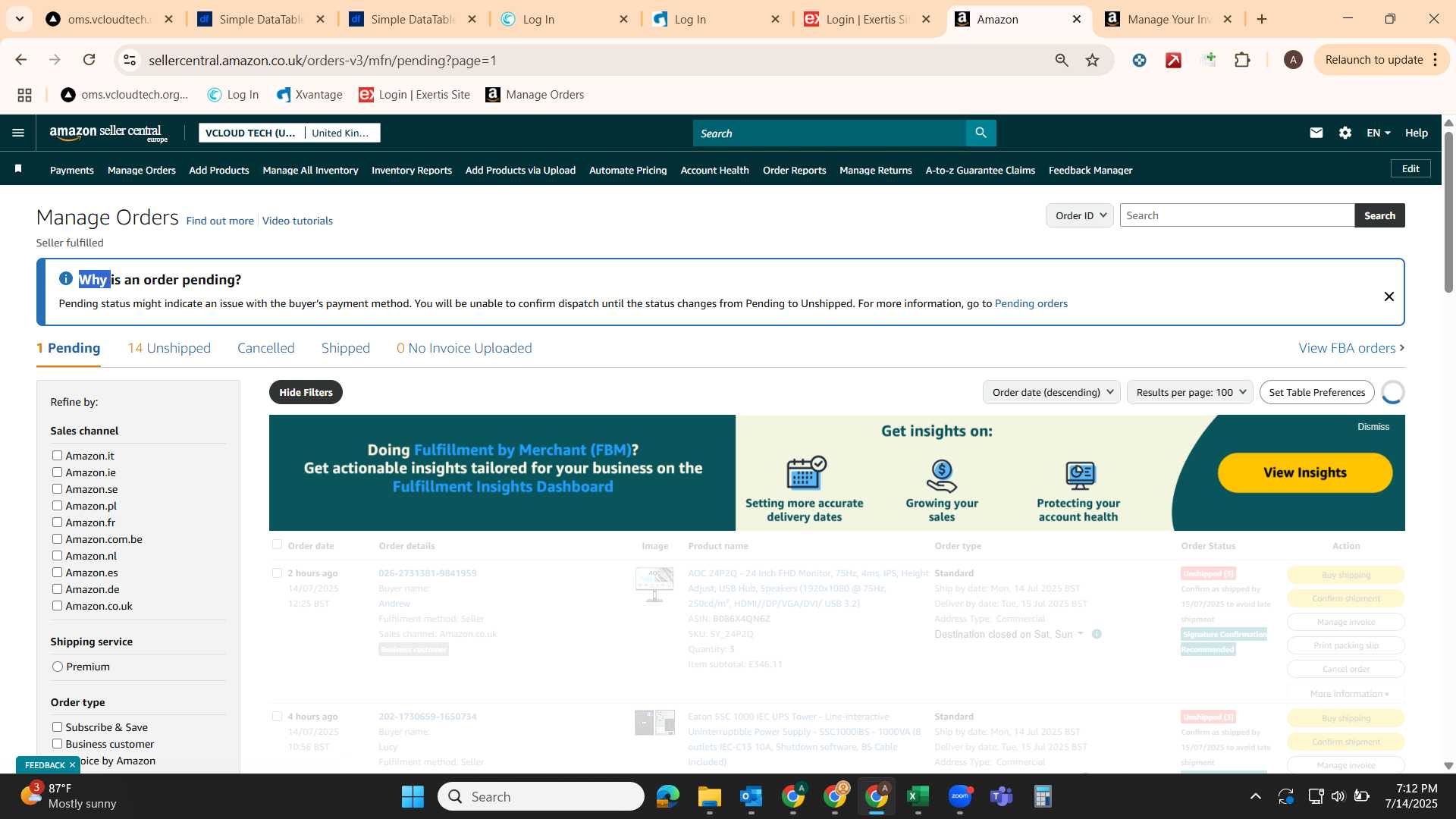Tick the Amazon.co.uk sales channel checkbox

57,605
